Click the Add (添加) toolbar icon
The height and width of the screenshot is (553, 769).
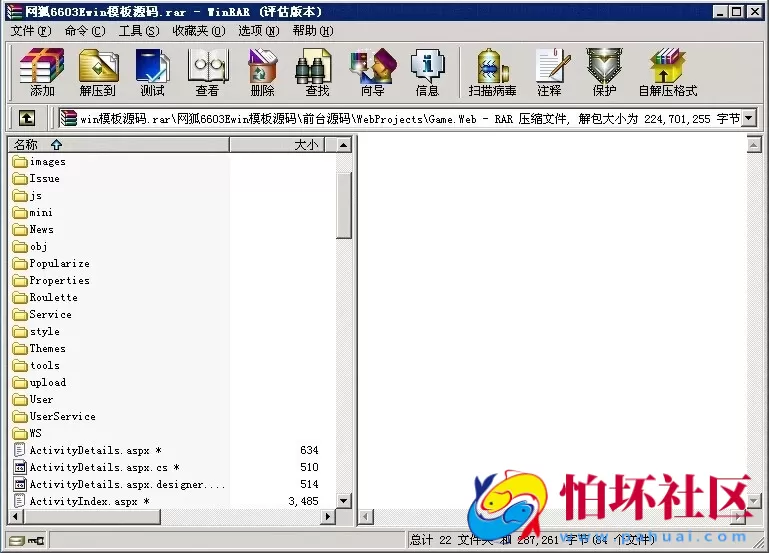click(42, 72)
